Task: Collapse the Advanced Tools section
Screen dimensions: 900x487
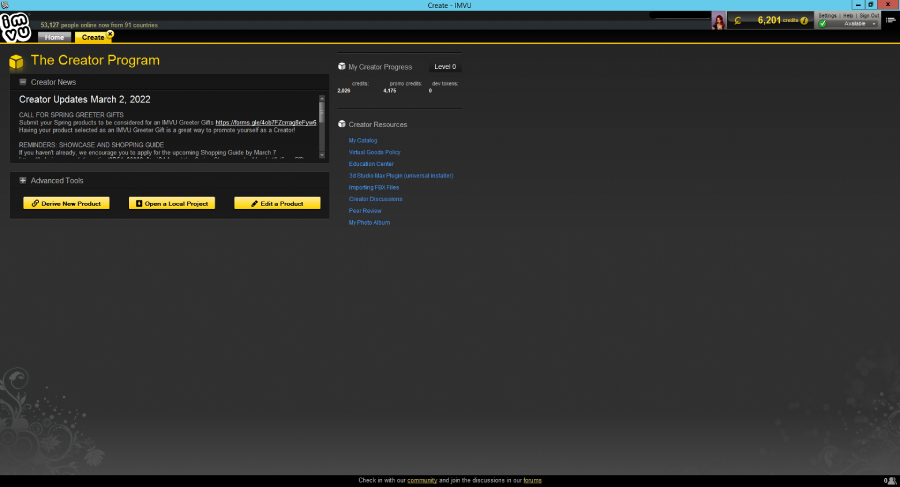Action: click(23, 180)
